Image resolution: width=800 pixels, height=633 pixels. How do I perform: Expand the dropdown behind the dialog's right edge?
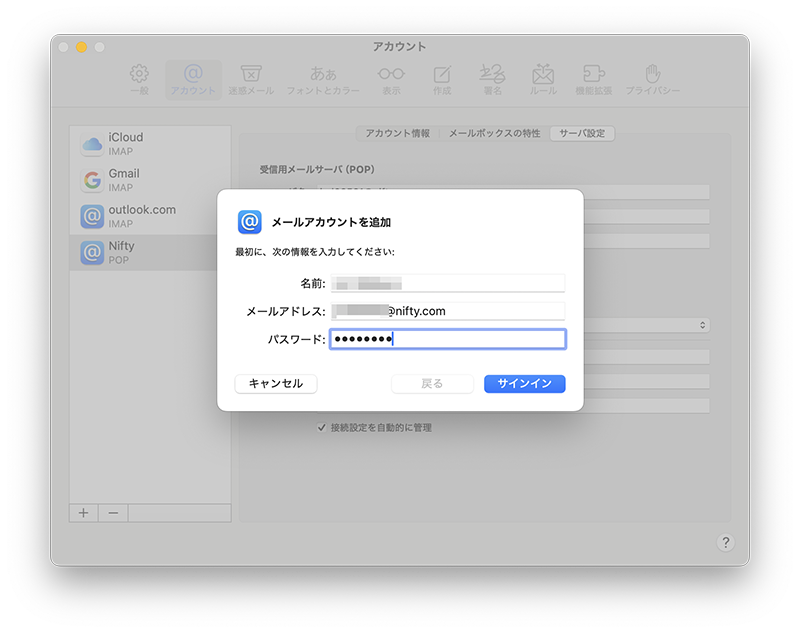pyautogui.click(x=702, y=326)
